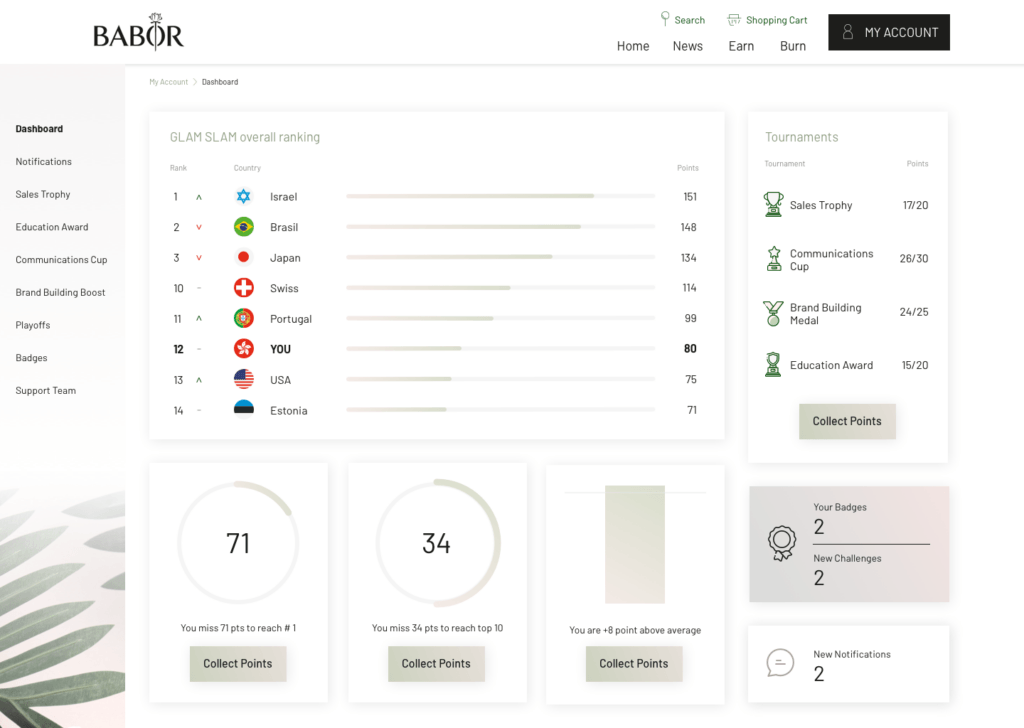Click the user icon in My Account
Viewport: 1024px width, 728px height.
848,32
